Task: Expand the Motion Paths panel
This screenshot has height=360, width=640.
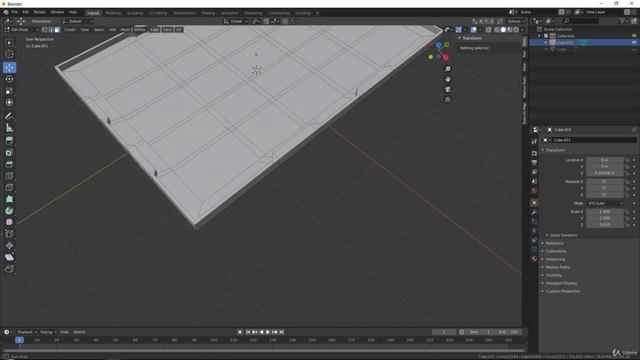Action: coord(557,267)
